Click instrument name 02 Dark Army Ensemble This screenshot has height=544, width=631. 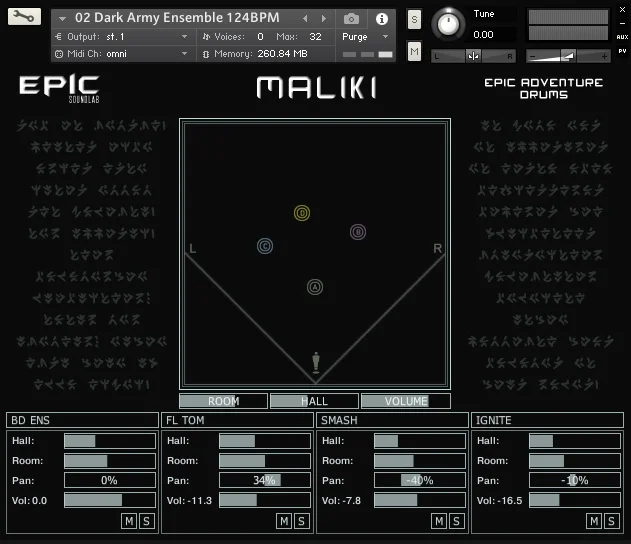[177, 18]
